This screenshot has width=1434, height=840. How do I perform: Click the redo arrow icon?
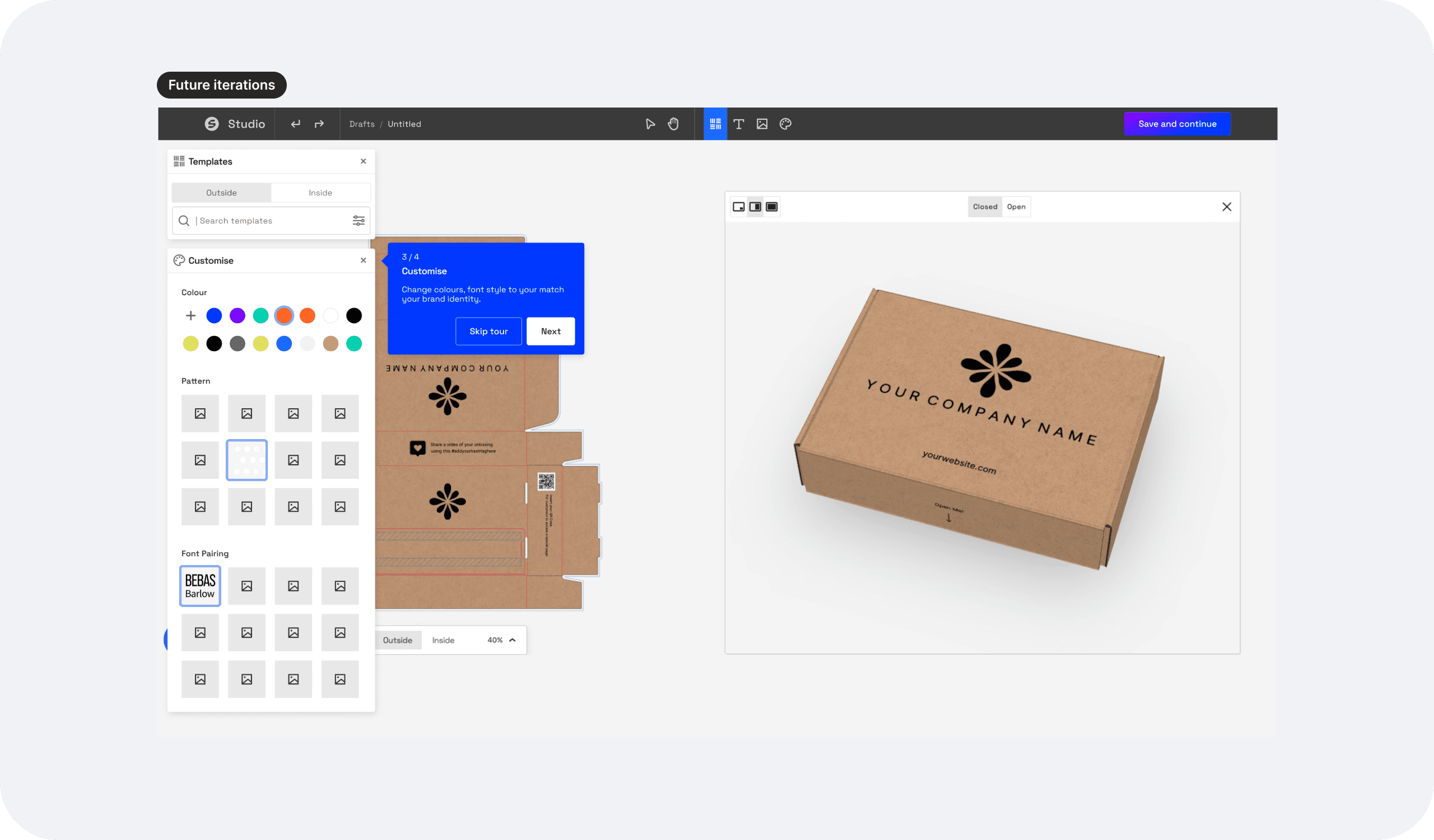coord(319,124)
